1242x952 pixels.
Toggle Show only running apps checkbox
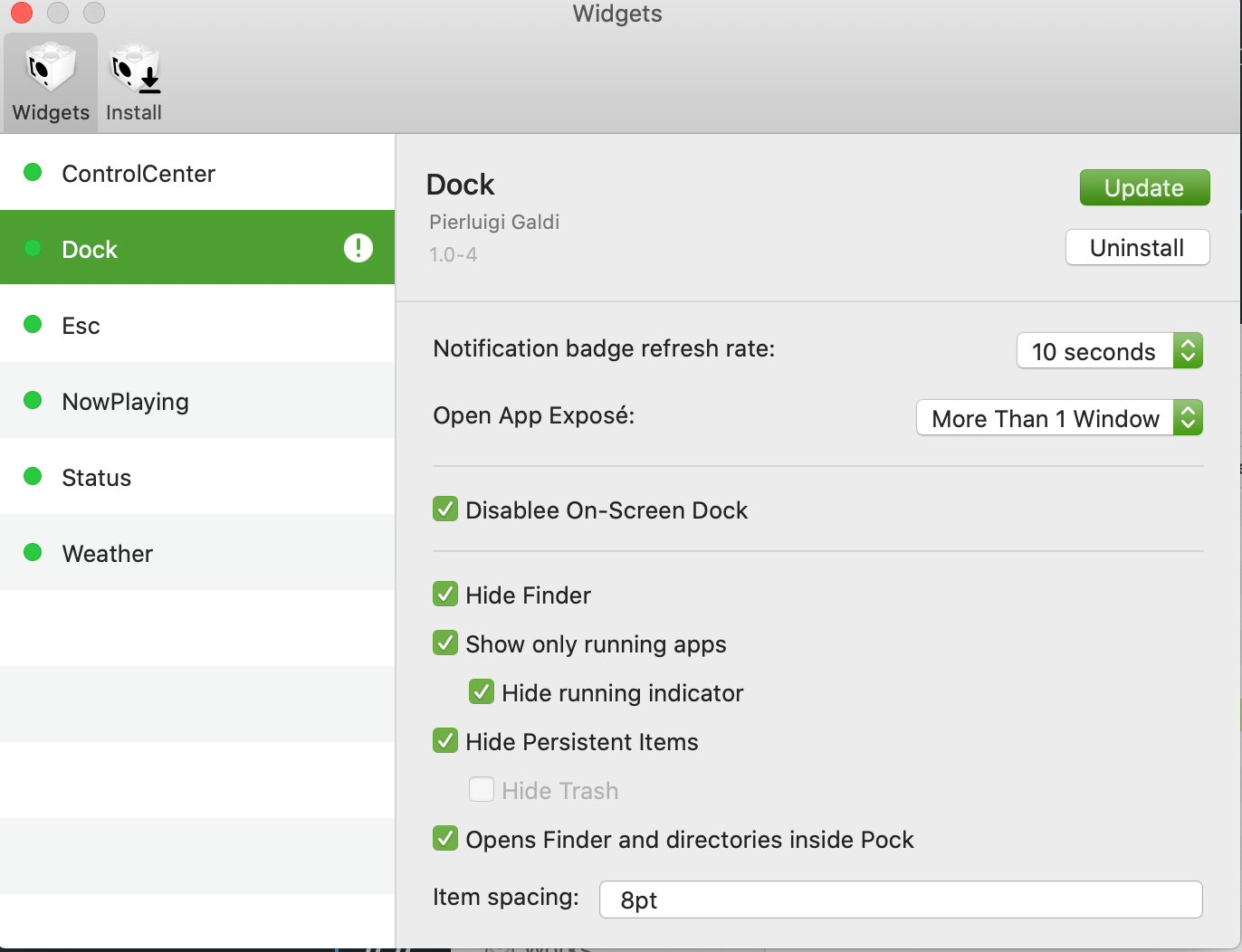445,643
